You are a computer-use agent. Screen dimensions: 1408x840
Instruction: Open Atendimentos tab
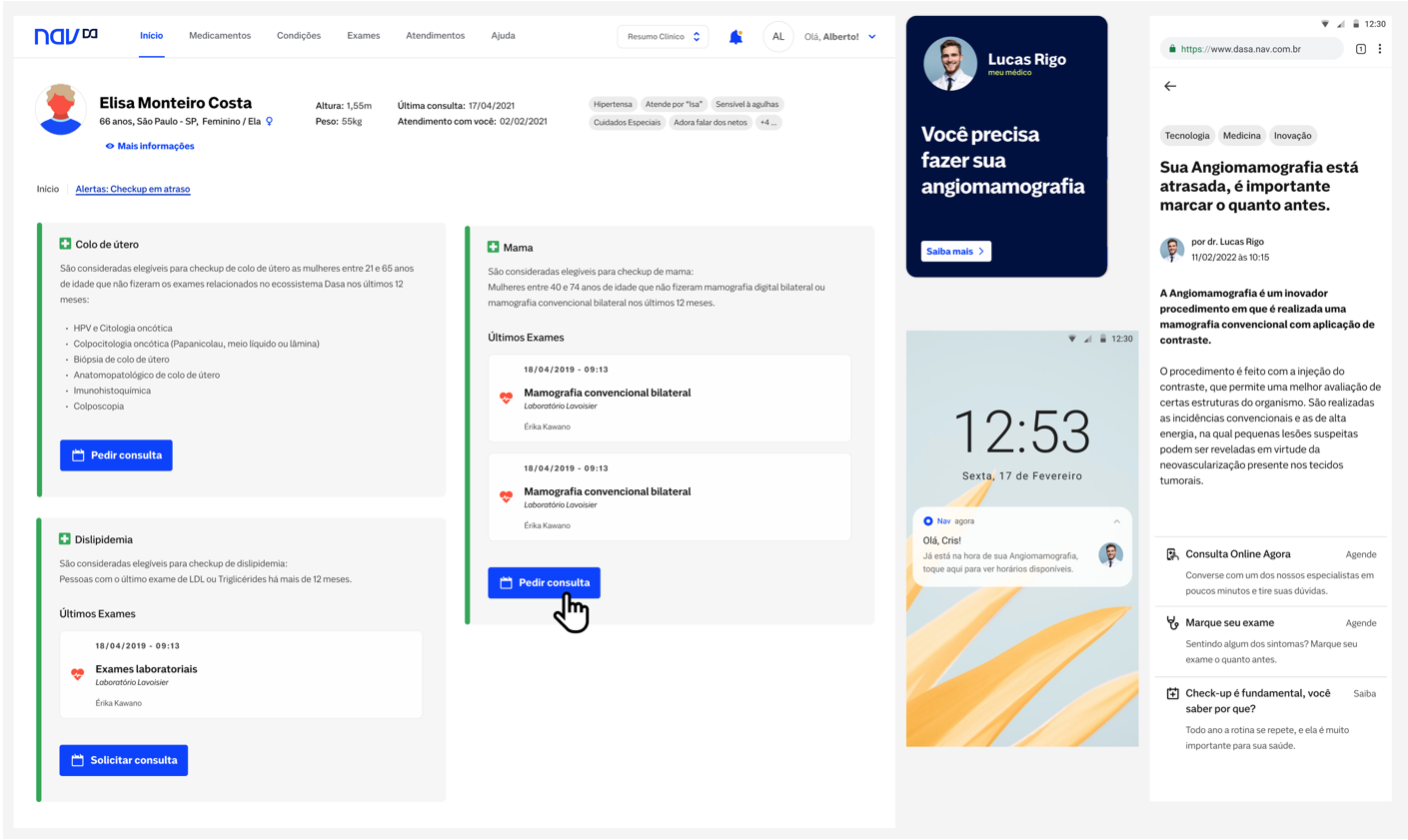pyautogui.click(x=435, y=36)
